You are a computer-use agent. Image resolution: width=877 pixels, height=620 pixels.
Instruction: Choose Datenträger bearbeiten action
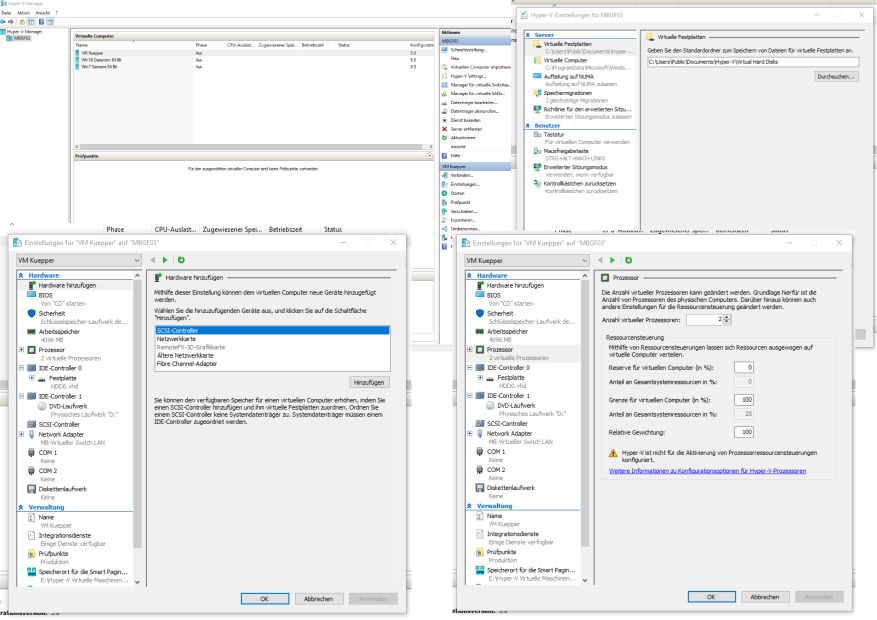(474, 102)
